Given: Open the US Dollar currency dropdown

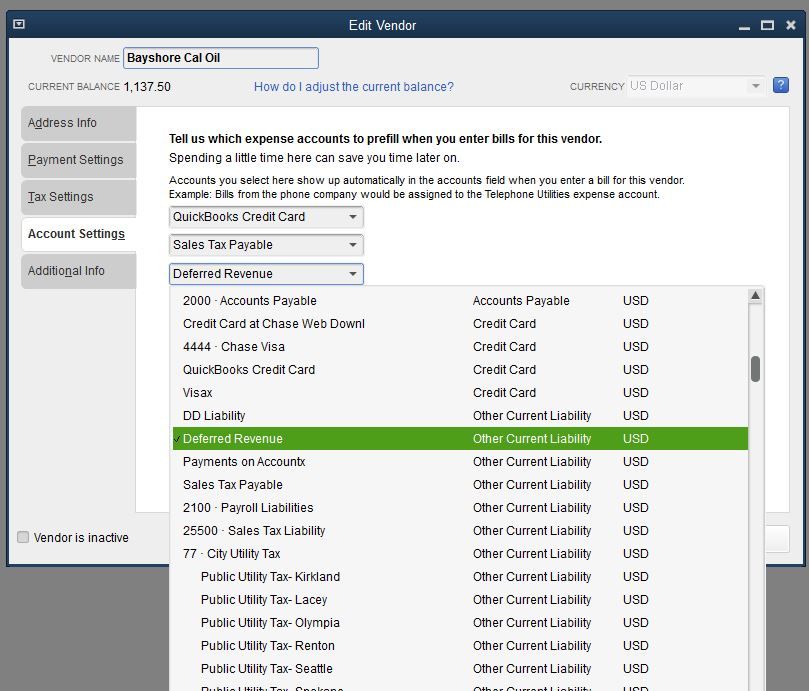Looking at the screenshot, I should (x=755, y=86).
